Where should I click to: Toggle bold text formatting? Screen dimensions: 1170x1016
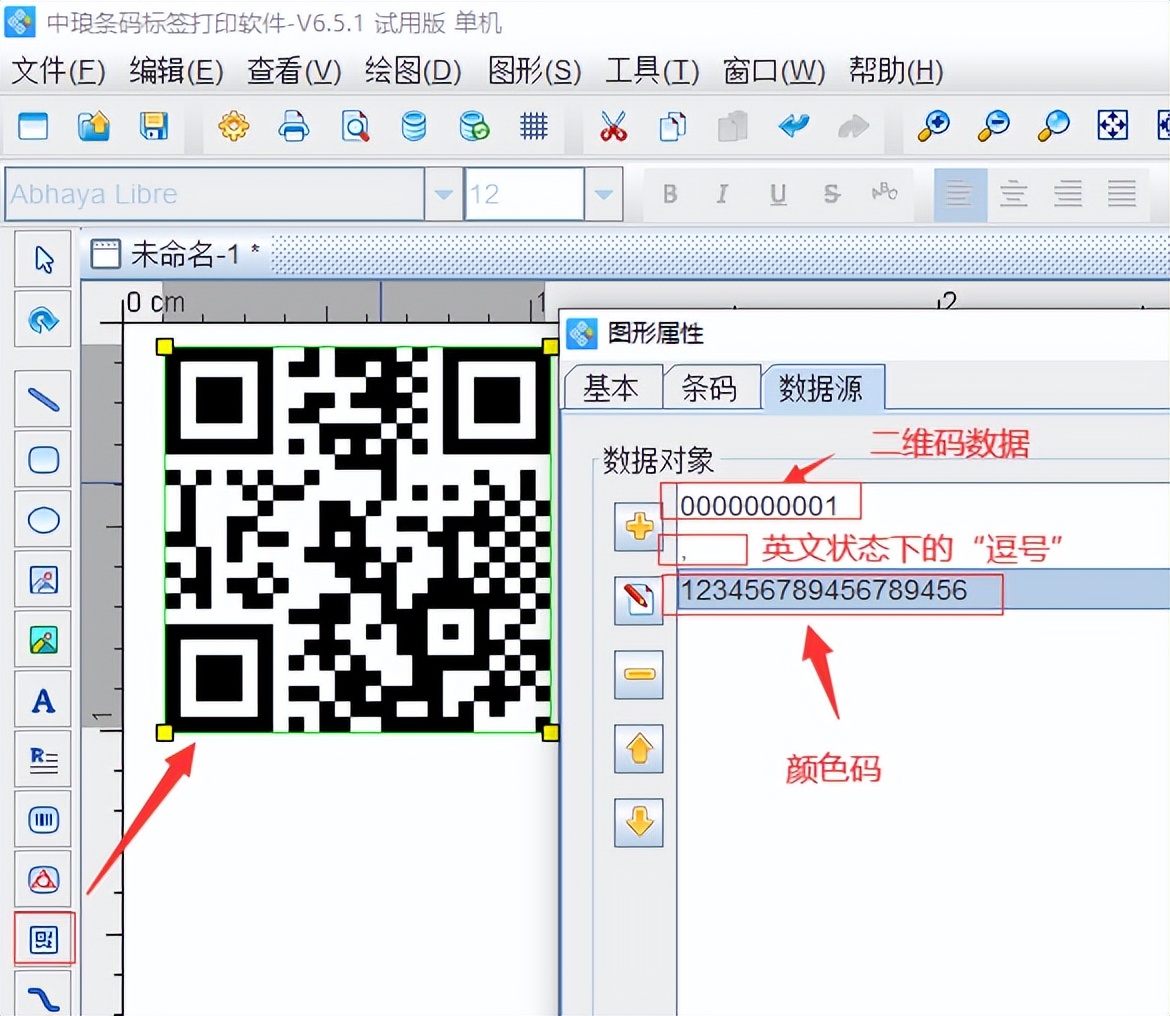[x=670, y=194]
